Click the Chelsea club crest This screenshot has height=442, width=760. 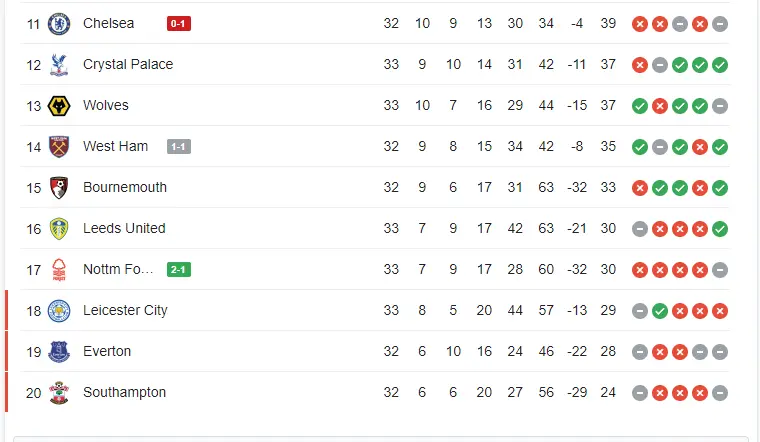pyautogui.click(x=60, y=23)
